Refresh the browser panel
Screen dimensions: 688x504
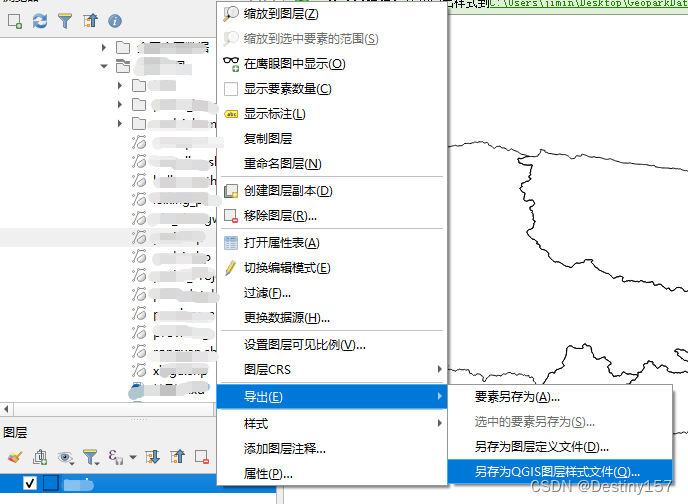point(40,21)
